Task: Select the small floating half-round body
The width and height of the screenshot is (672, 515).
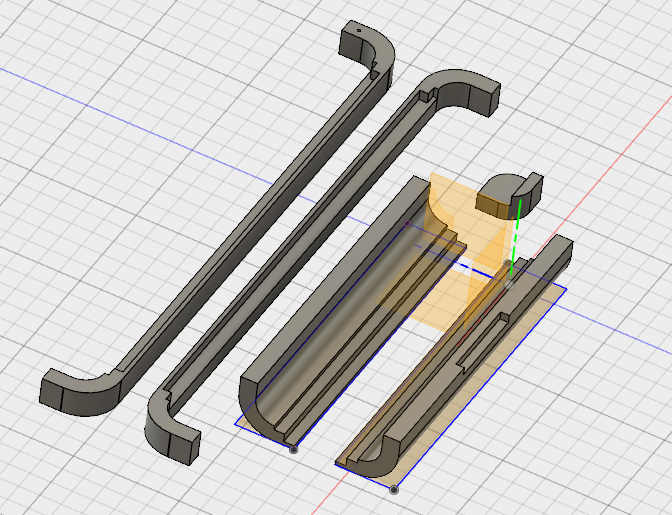Action: point(510,195)
